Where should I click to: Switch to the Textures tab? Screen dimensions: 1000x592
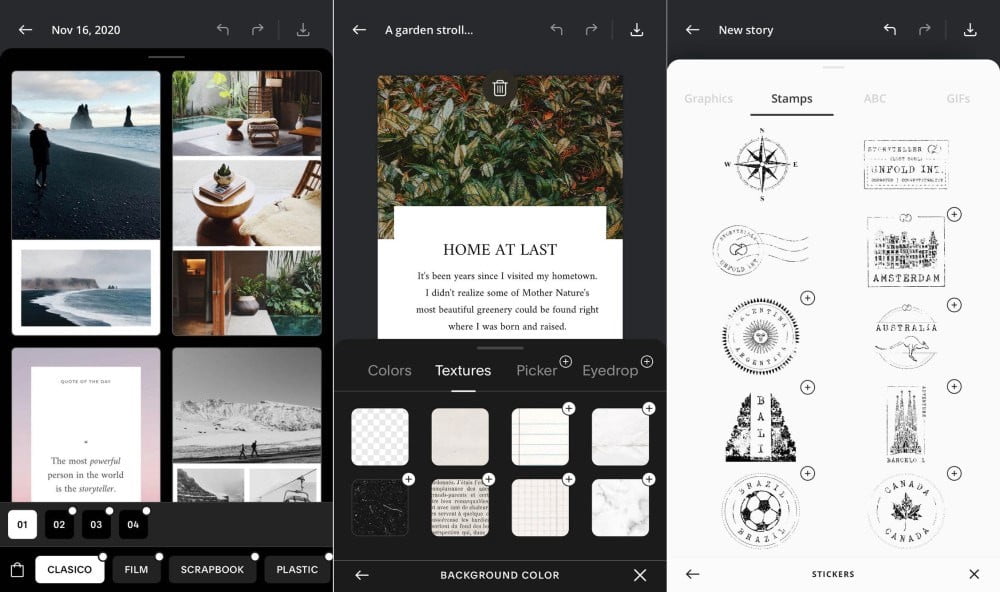click(x=463, y=370)
